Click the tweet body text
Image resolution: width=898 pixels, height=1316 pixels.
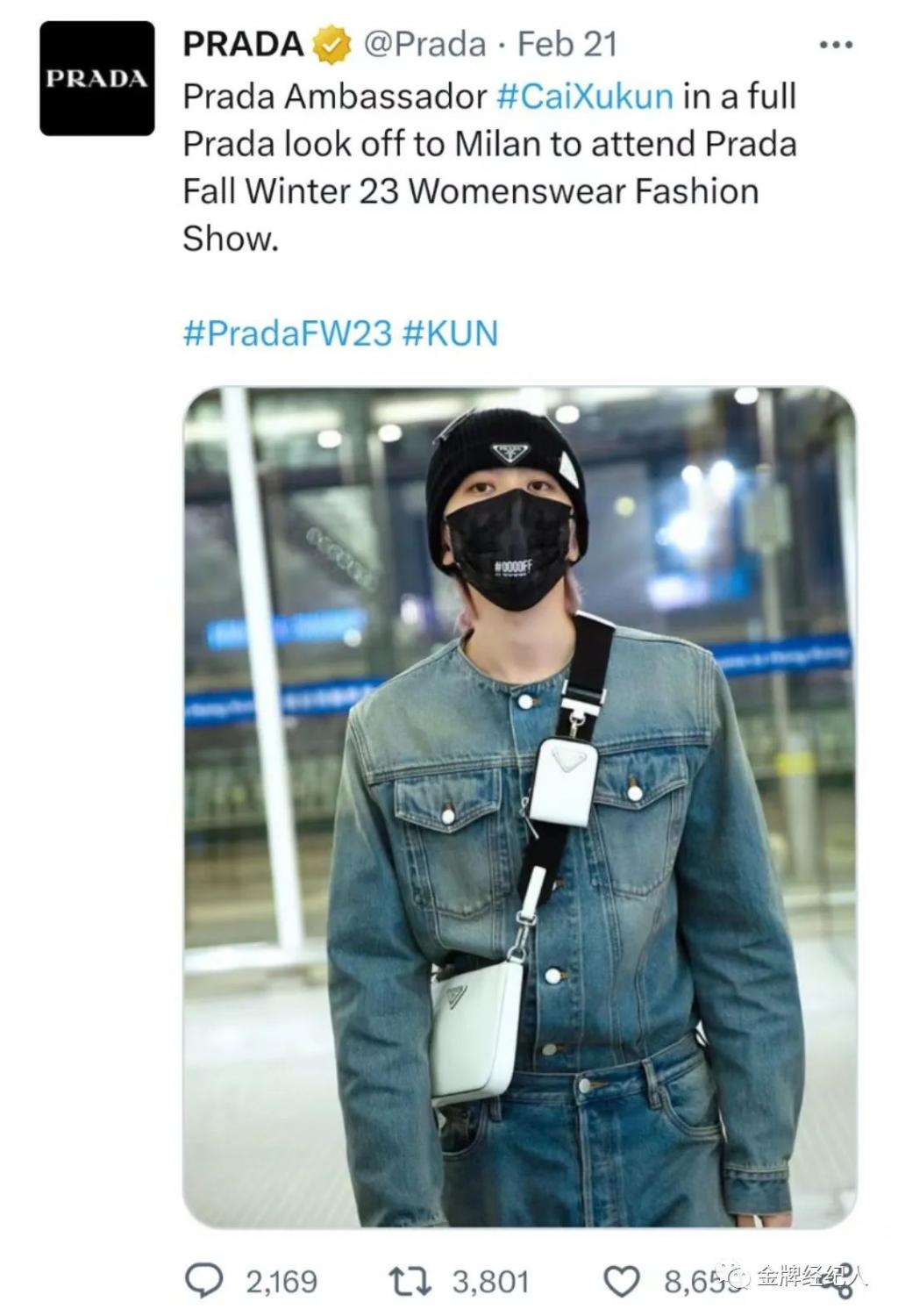(x=489, y=167)
